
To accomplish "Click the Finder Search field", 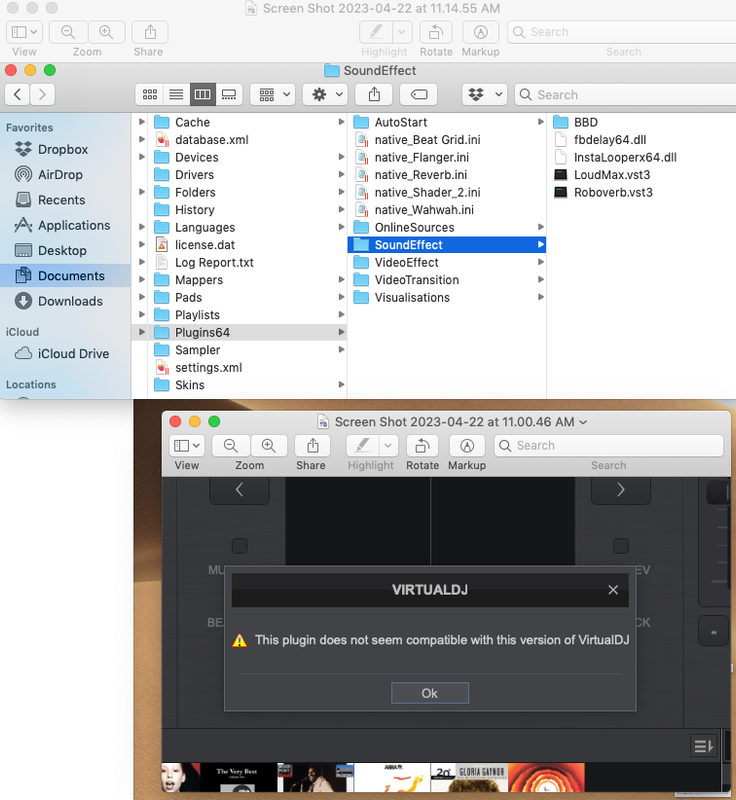I will coord(626,94).
